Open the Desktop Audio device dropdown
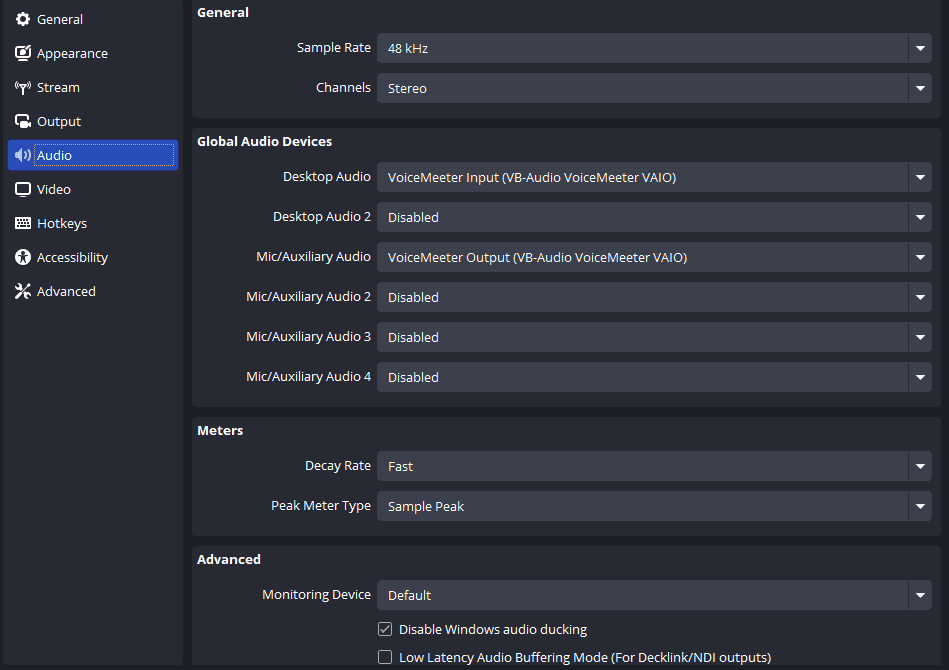Screen dimensions: 949x670 [654, 177]
